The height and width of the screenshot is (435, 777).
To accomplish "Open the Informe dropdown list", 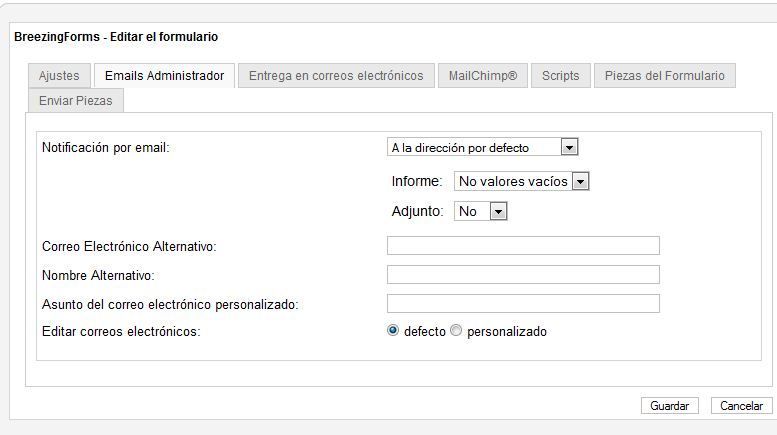I will click(x=521, y=181).
